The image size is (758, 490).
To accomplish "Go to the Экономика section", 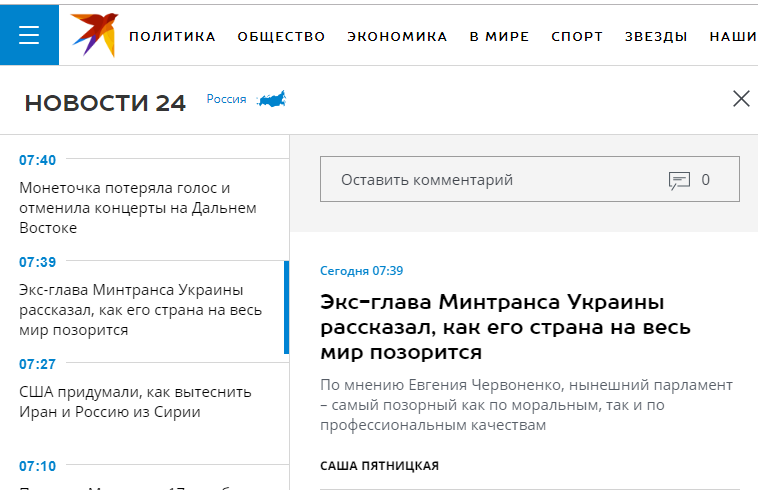I will pos(397,37).
